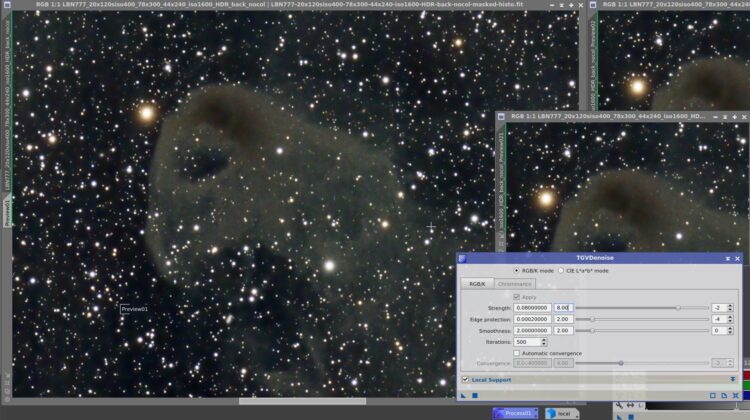Shade the TGVDenoise window via title bar icon
Image resolution: width=750 pixels, height=420 pixels.
pos(728,258)
